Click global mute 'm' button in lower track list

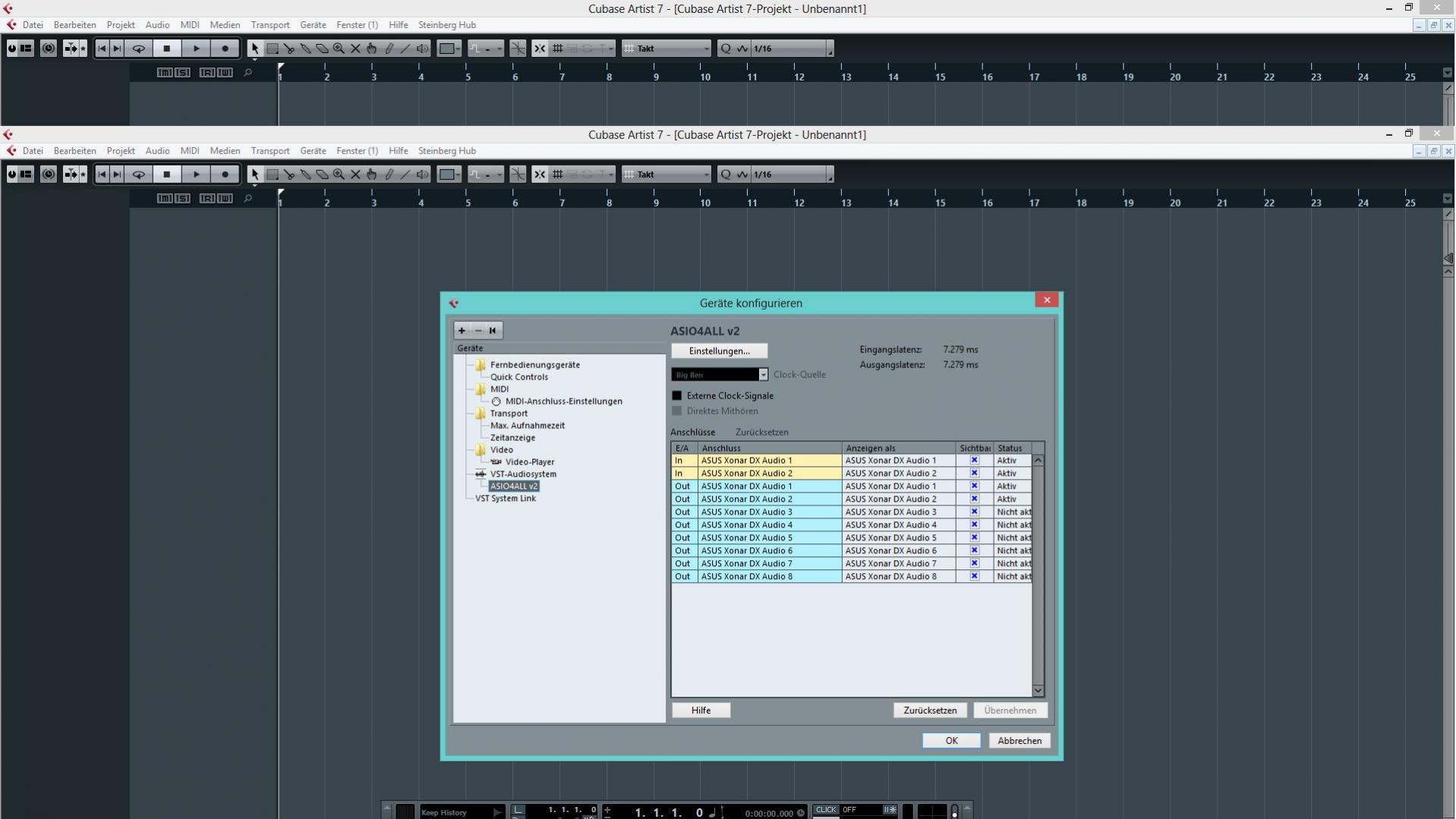[x=164, y=199]
